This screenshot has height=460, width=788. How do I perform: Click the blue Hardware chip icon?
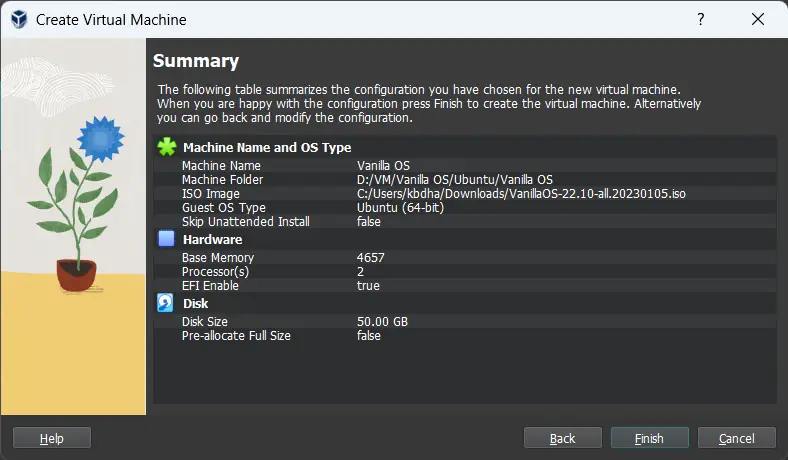pos(166,238)
